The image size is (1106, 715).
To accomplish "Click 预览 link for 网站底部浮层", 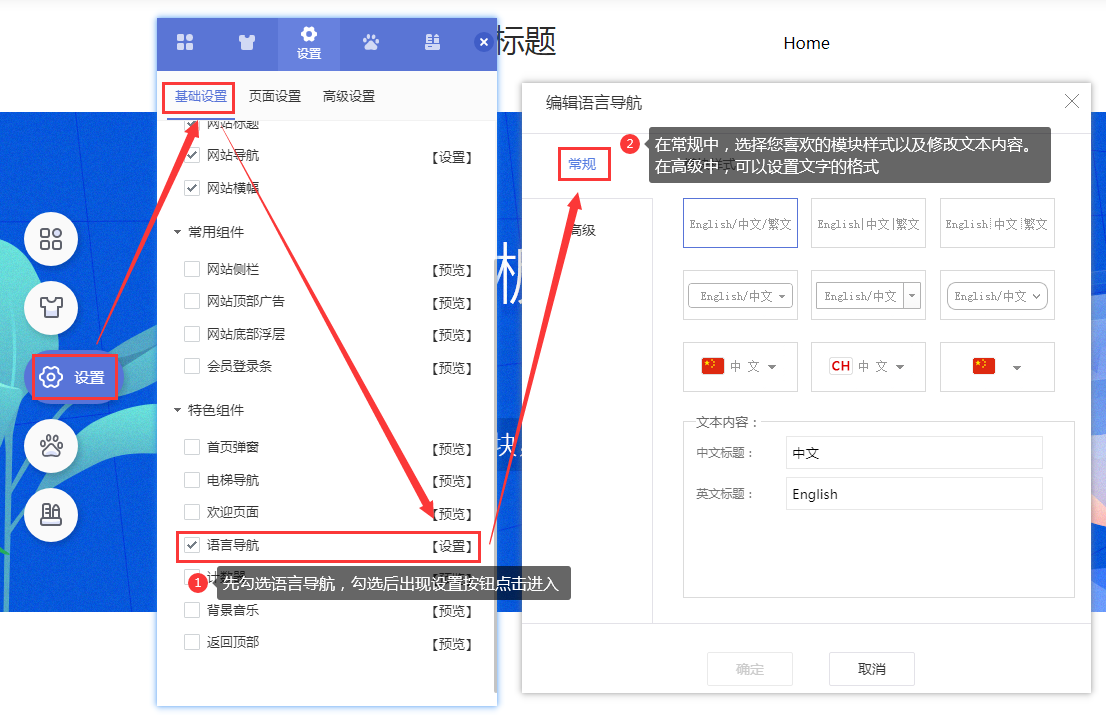I will [452, 335].
